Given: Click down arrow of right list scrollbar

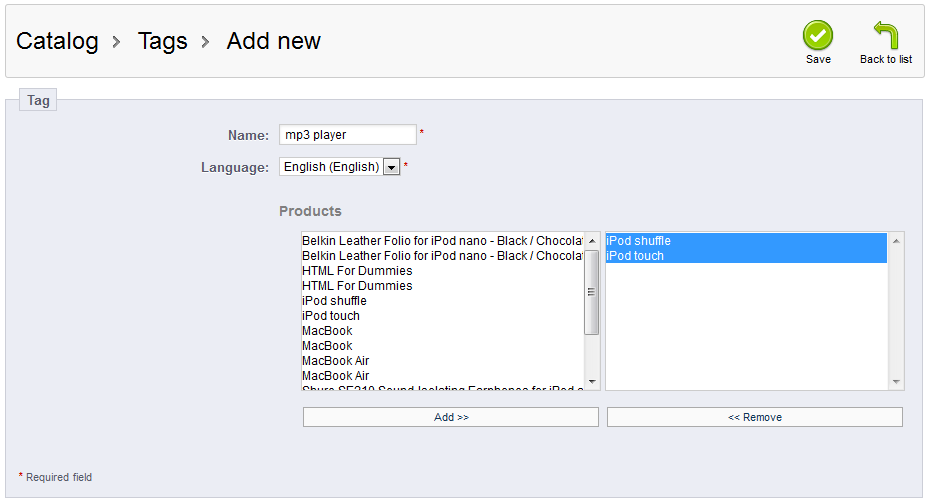Looking at the screenshot, I should [896, 382].
